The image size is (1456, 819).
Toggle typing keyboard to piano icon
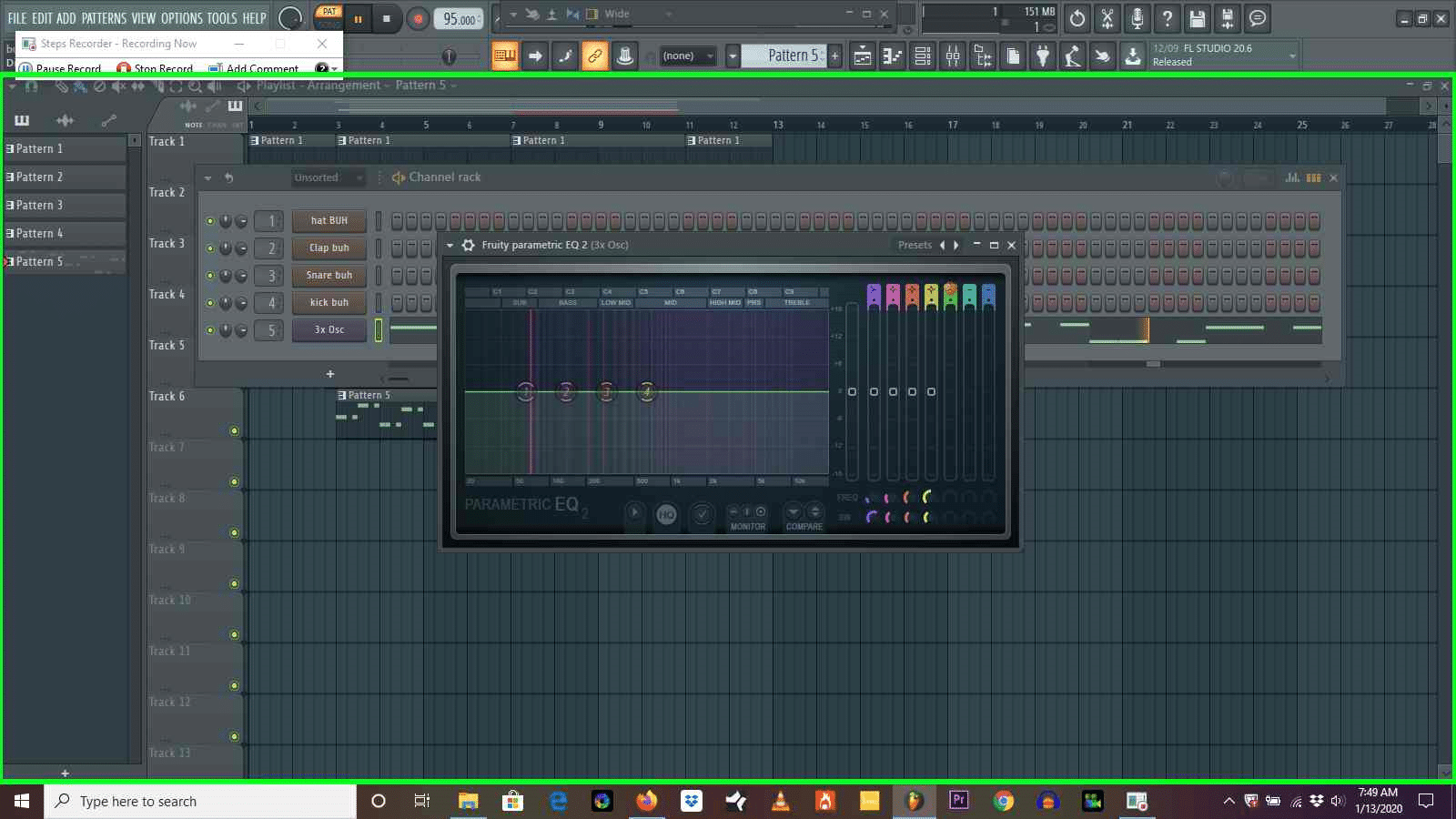tap(504, 56)
